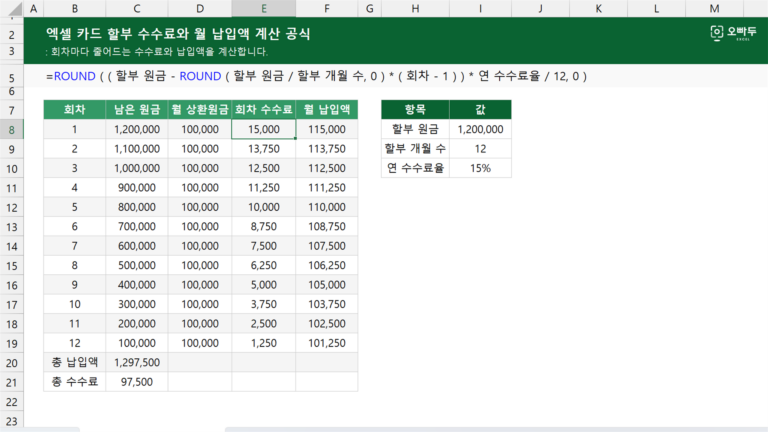Click the 총 납입액 label cell
The image size is (768, 432).
pyautogui.click(x=74, y=362)
